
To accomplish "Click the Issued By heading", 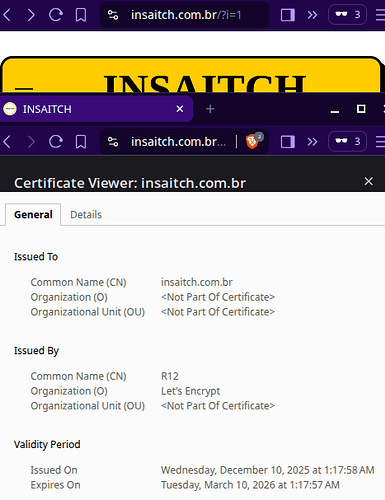I will [x=36, y=351].
